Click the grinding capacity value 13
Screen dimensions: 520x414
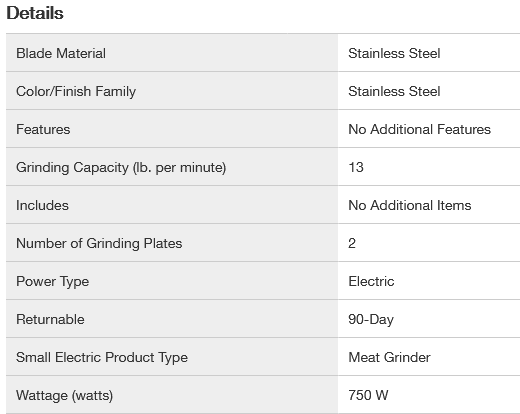[356, 167]
